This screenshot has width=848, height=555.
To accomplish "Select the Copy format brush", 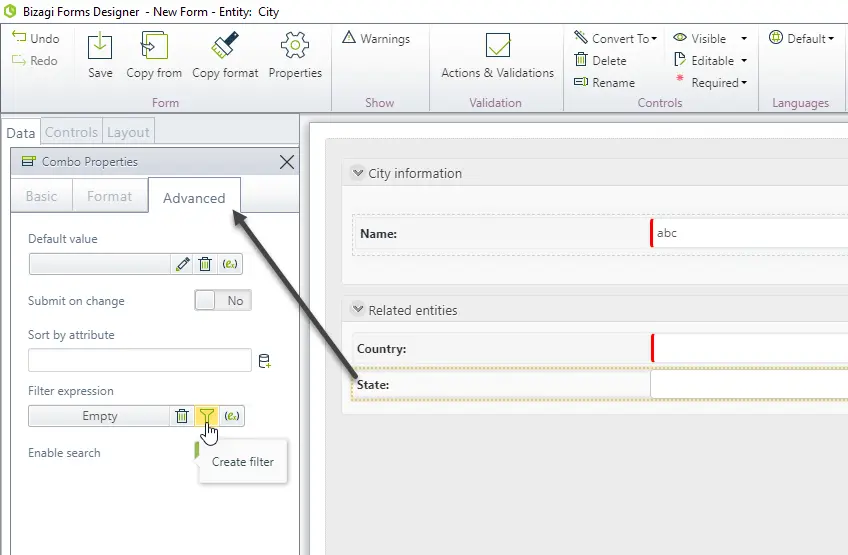I will (x=225, y=55).
